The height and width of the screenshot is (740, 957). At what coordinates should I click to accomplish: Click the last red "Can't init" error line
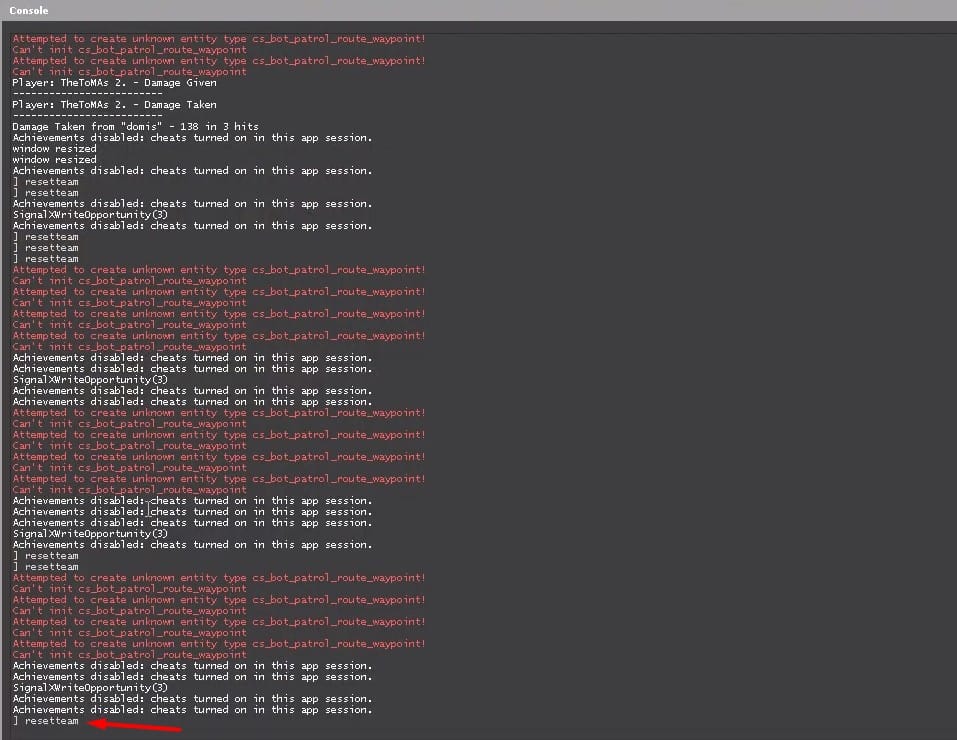point(129,655)
